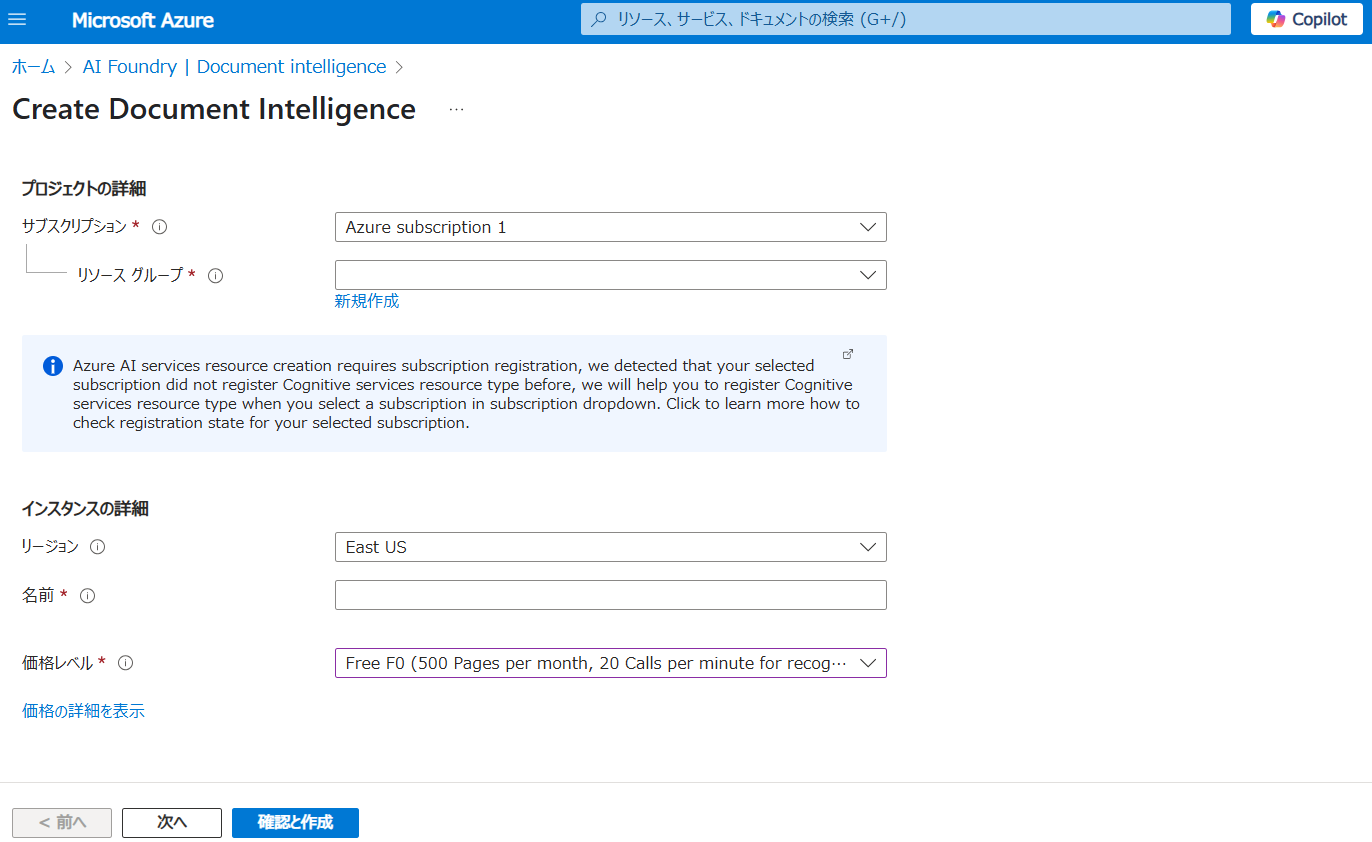This screenshot has width=1372, height=842.
Task: Click the ellipsis next to the page title
Action: tap(456, 109)
